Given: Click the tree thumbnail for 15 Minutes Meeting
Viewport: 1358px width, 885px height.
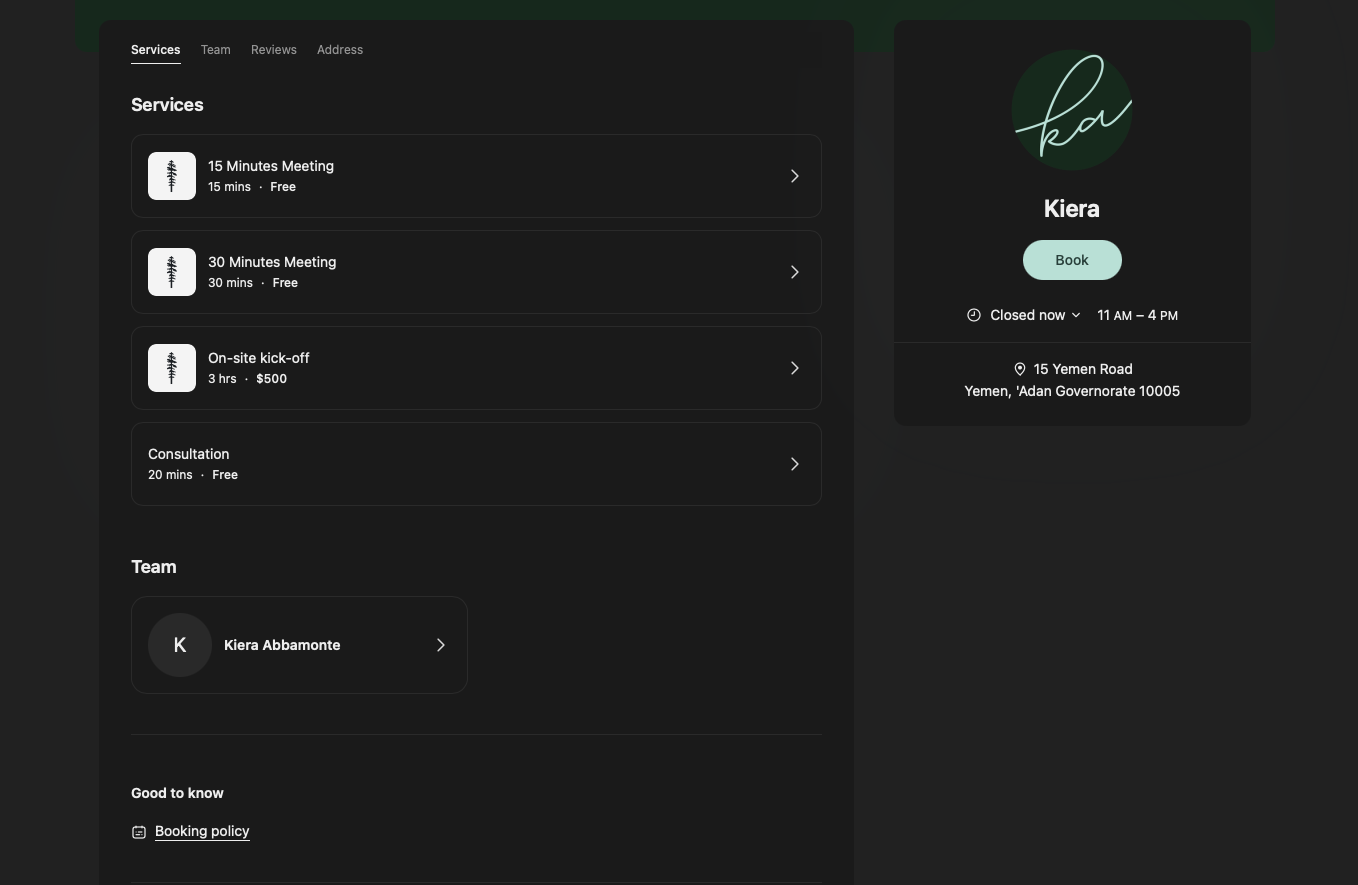Looking at the screenshot, I should tap(171, 176).
